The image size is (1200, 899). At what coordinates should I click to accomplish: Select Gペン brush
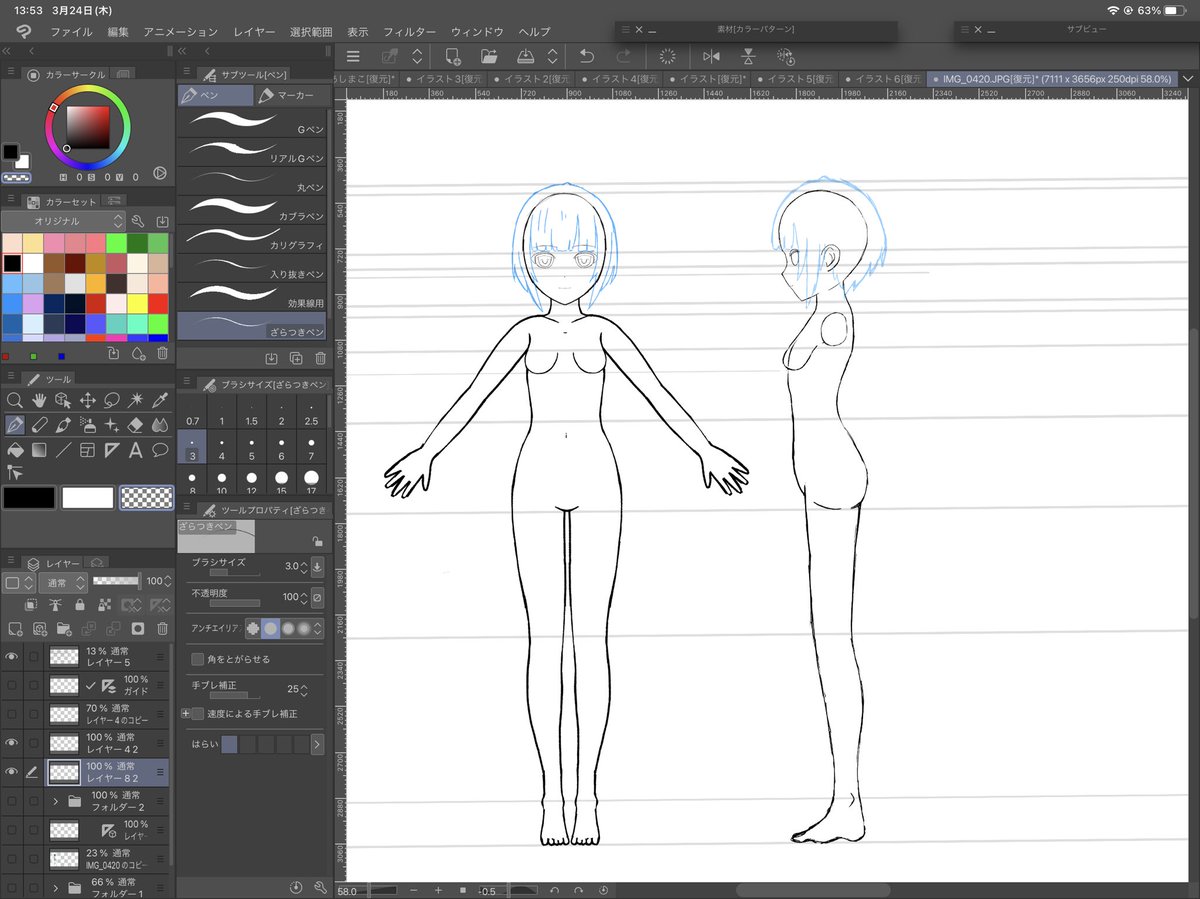252,123
